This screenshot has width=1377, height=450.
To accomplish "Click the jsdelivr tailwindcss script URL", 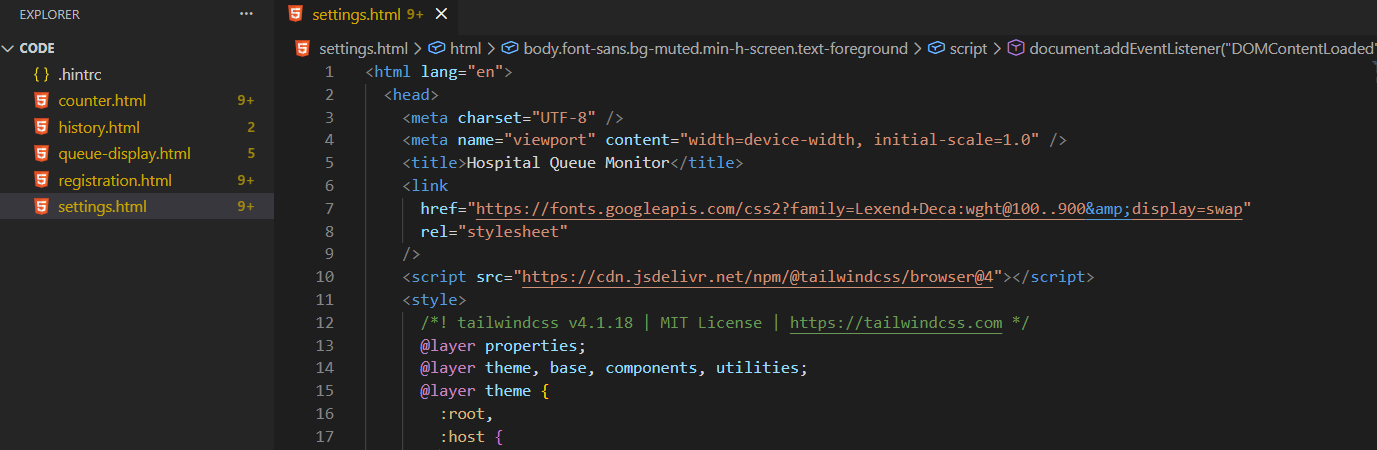I will tap(757, 277).
